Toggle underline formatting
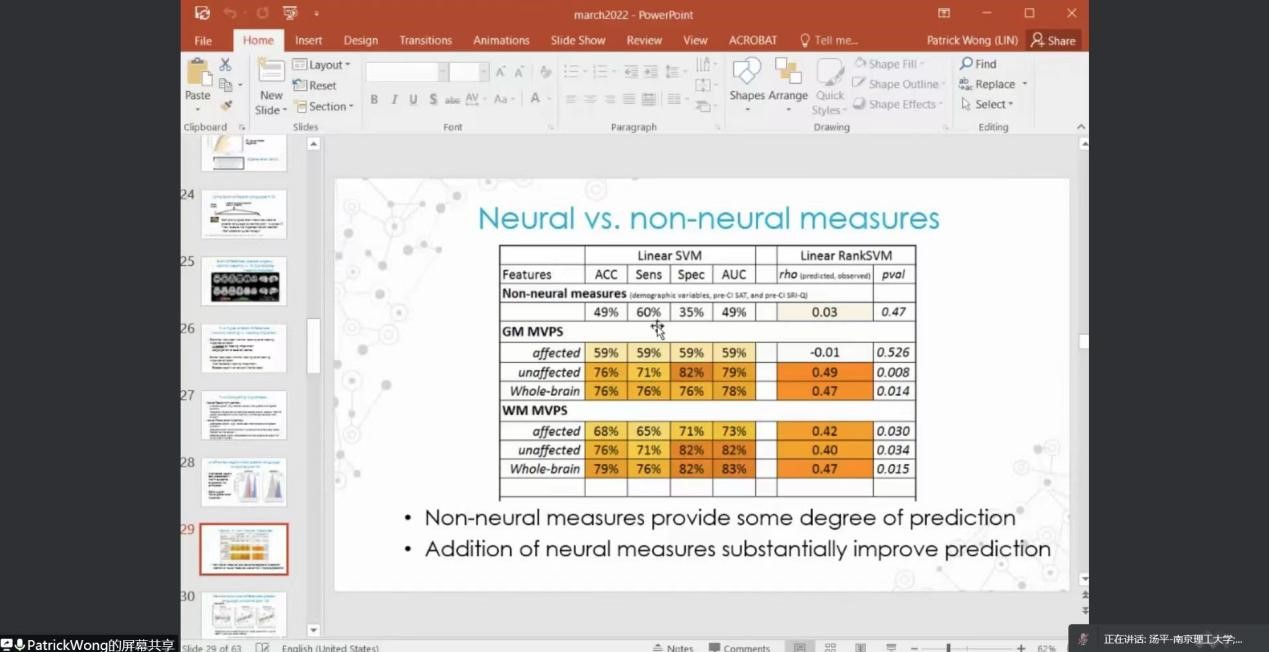 (x=413, y=100)
